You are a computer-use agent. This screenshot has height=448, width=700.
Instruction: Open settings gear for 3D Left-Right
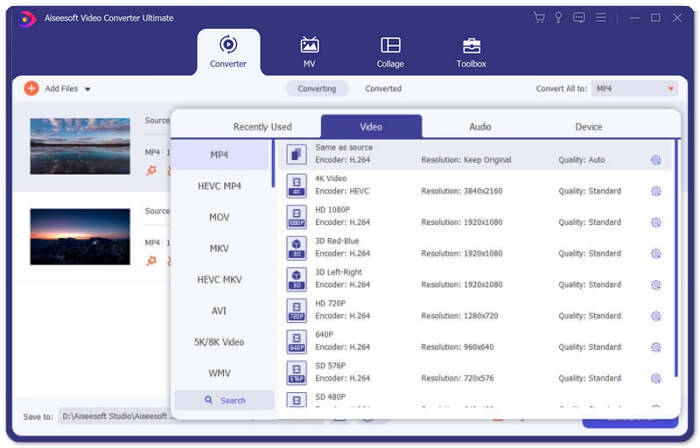tap(655, 285)
